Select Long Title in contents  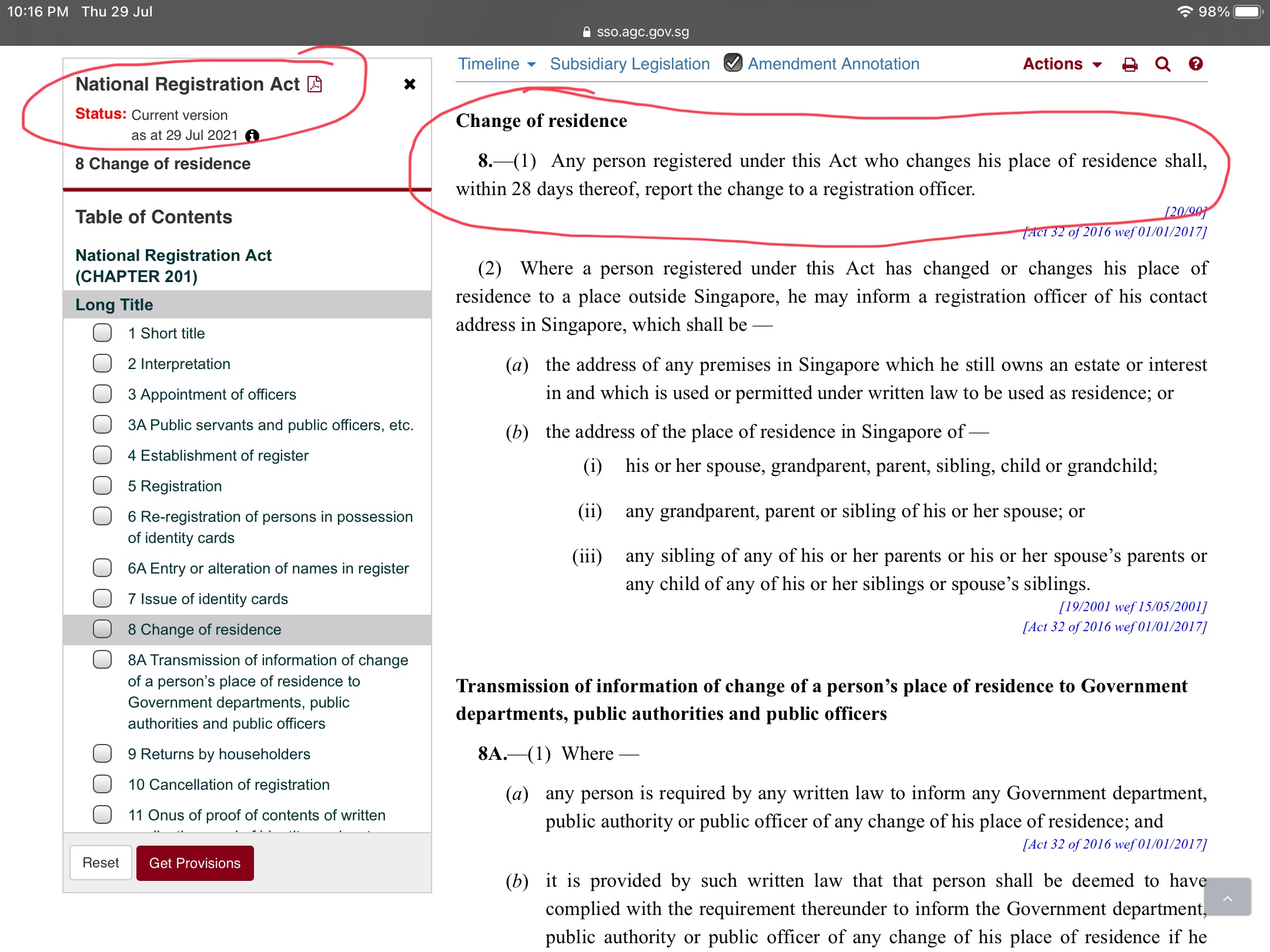(114, 304)
